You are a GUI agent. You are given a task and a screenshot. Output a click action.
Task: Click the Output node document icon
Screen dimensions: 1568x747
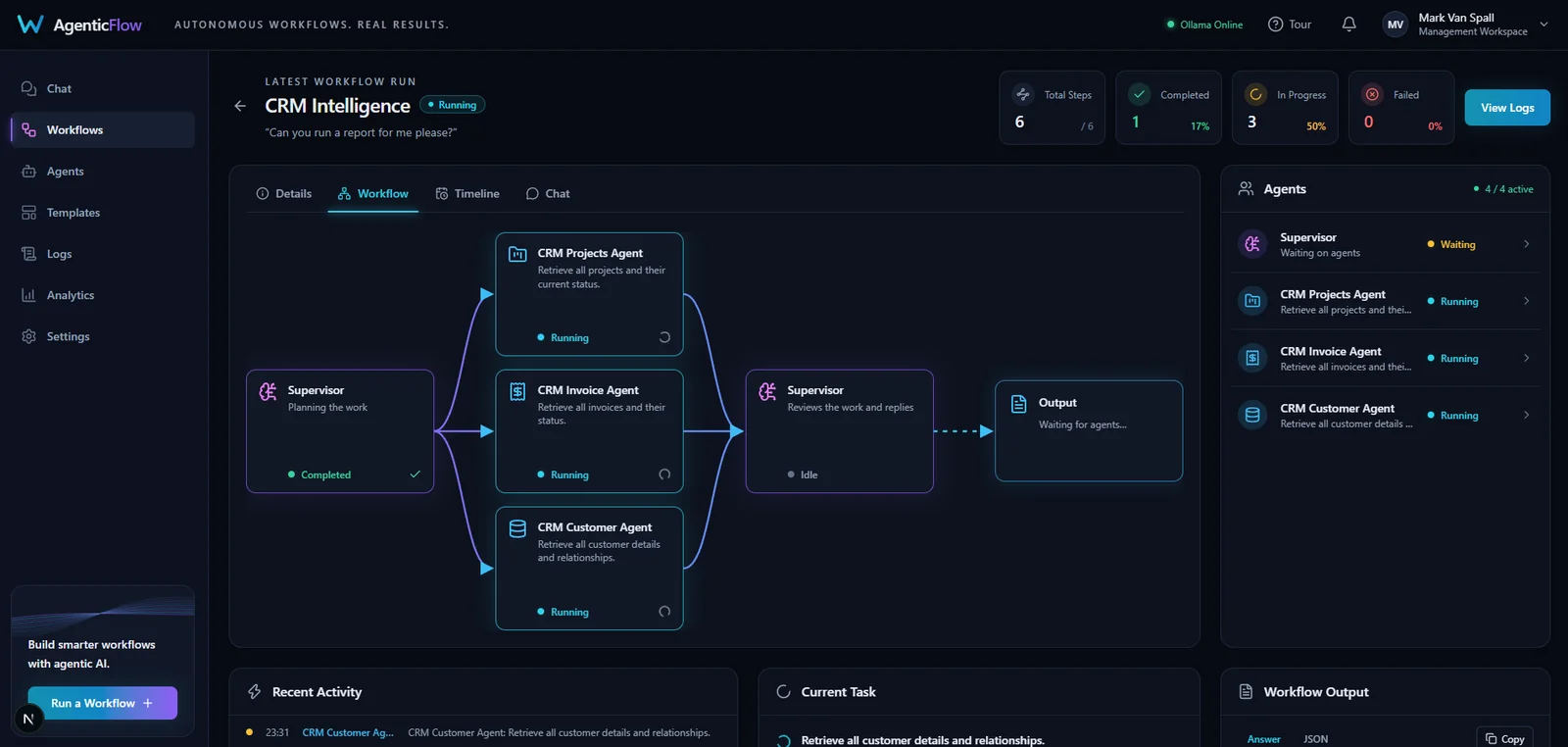tap(1018, 404)
